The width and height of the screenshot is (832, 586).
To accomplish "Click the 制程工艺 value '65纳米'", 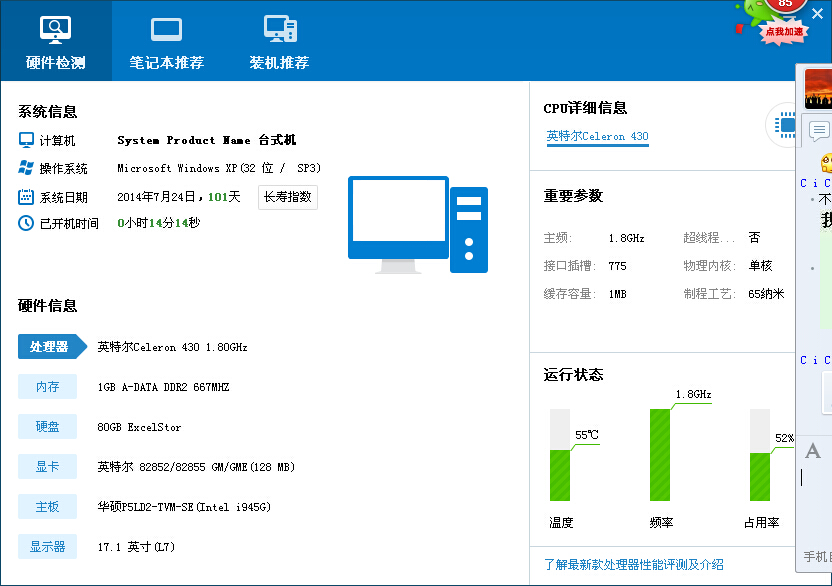I will tap(766, 294).
